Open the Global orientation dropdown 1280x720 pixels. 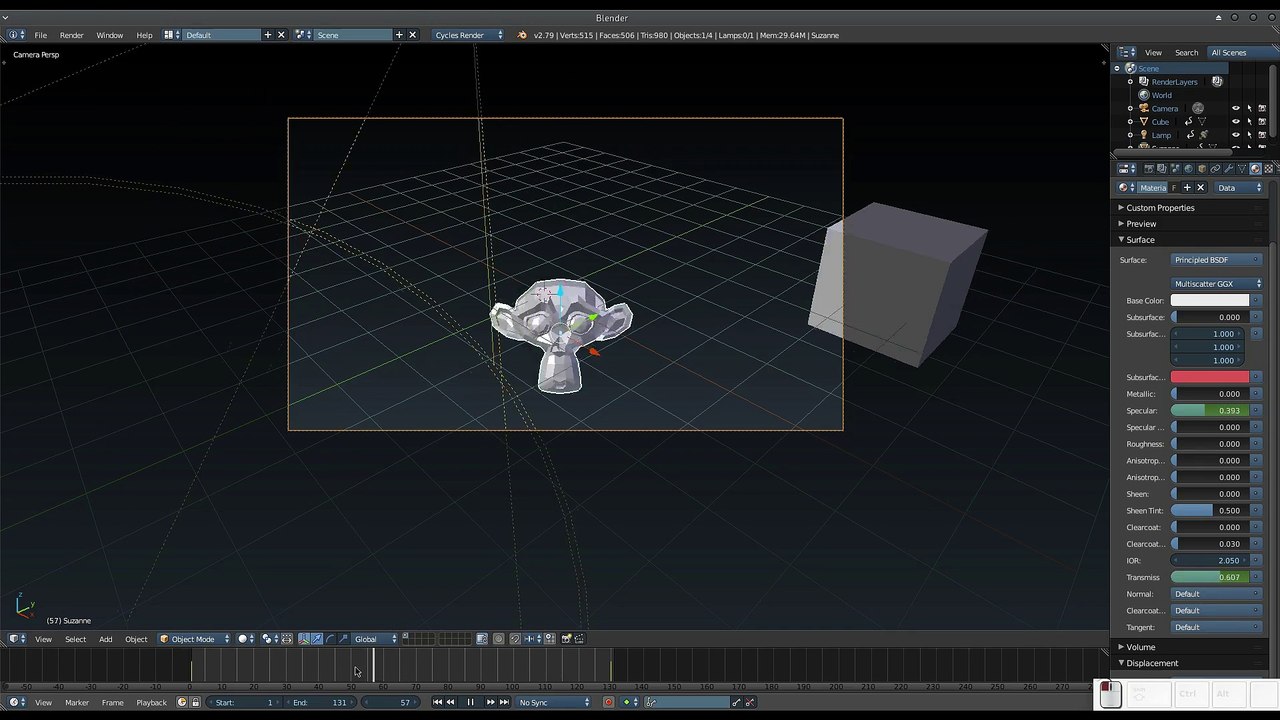point(375,639)
